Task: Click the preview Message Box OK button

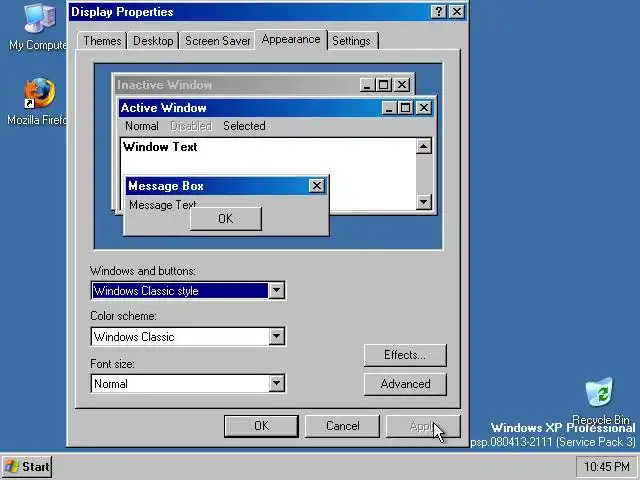Action: tap(226, 219)
